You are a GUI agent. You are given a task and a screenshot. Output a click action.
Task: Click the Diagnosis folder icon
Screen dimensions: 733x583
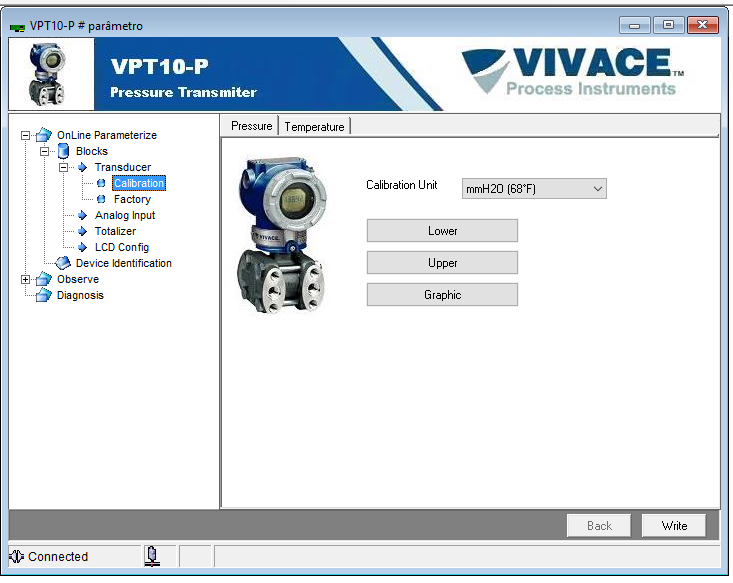[x=43, y=295]
